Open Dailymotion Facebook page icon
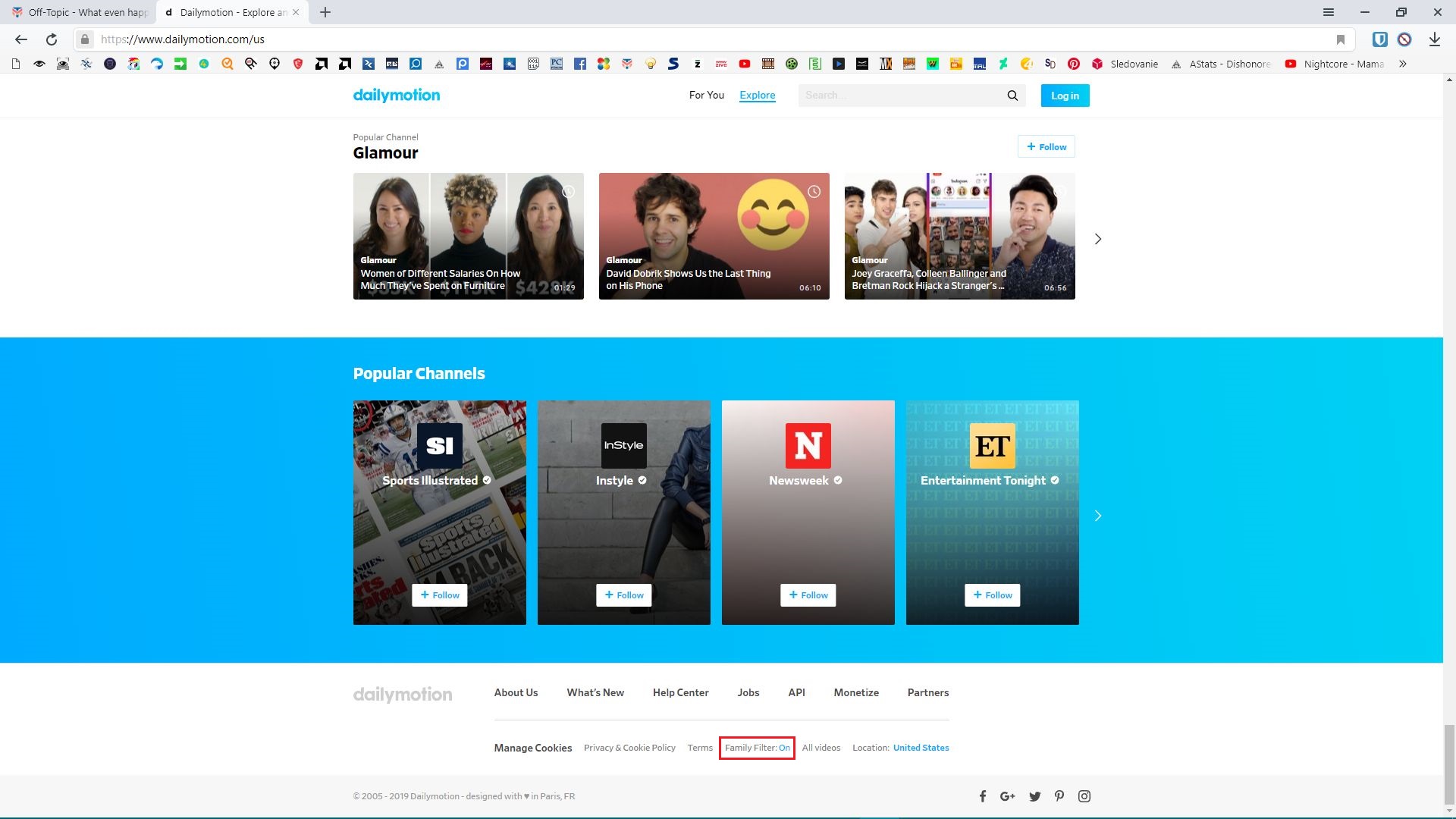 (982, 796)
